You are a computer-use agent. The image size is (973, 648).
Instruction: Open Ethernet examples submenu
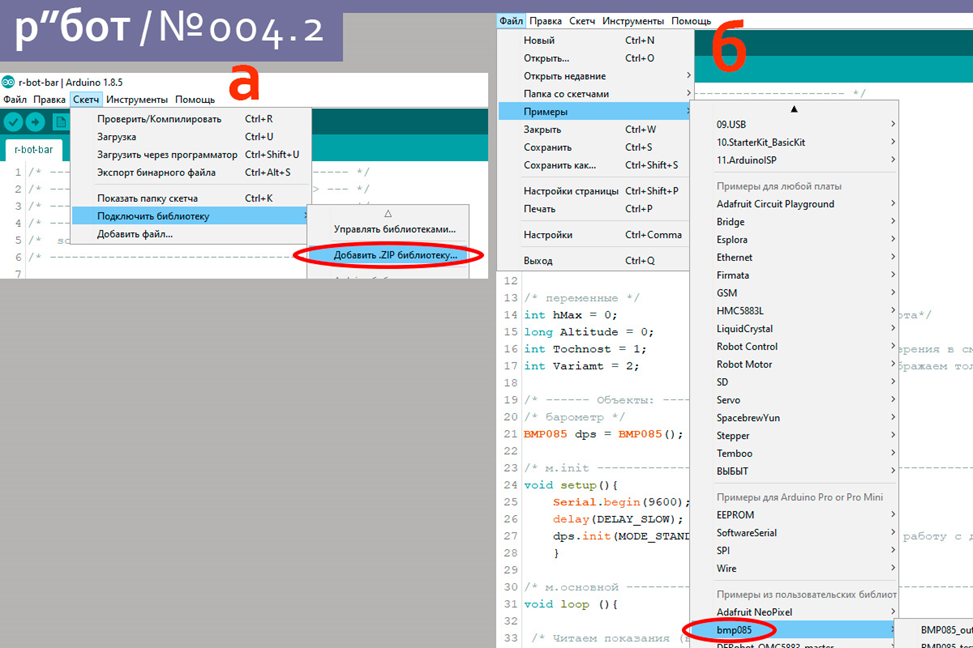pos(794,257)
